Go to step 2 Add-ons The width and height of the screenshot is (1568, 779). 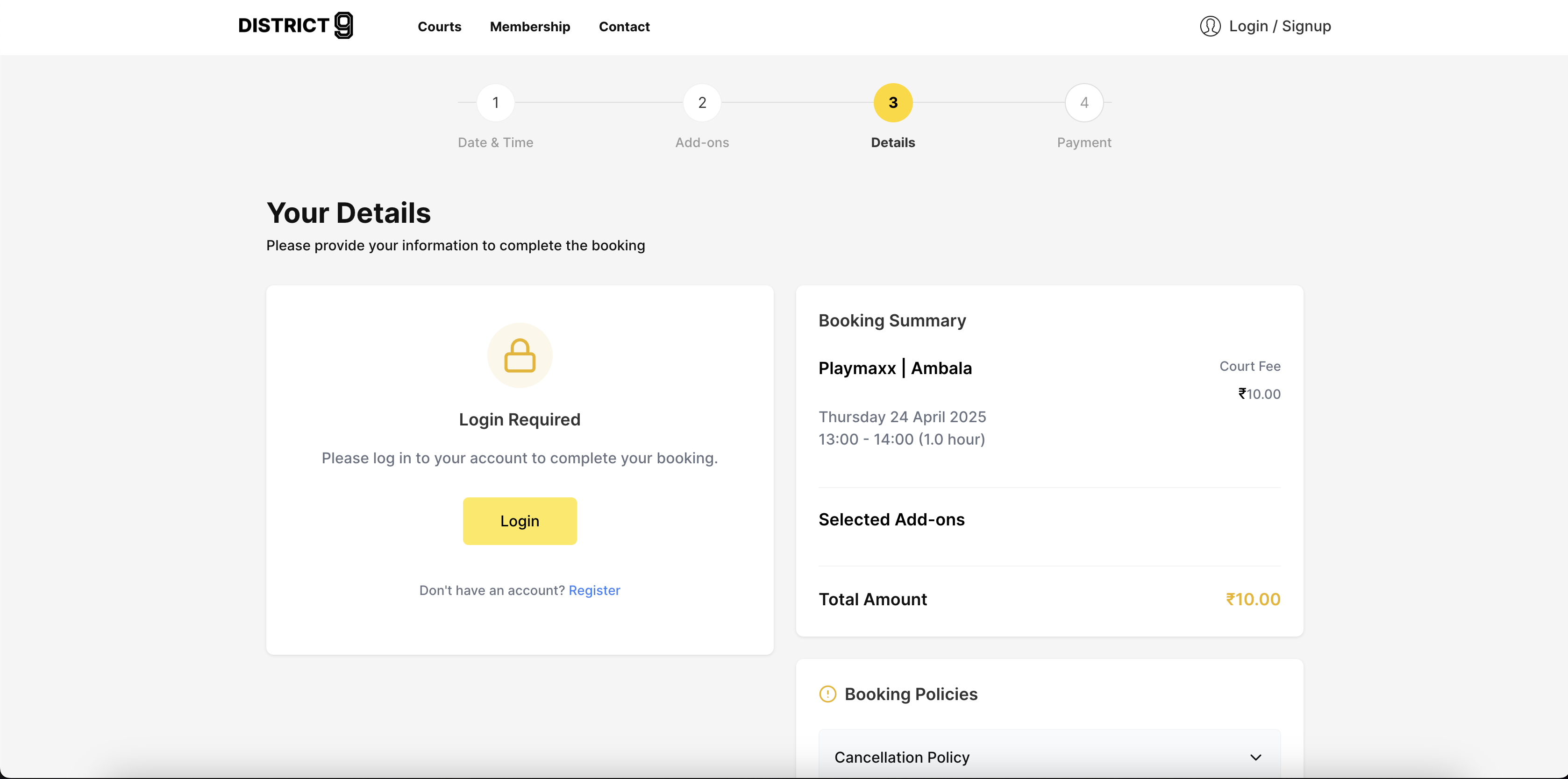[x=702, y=102]
